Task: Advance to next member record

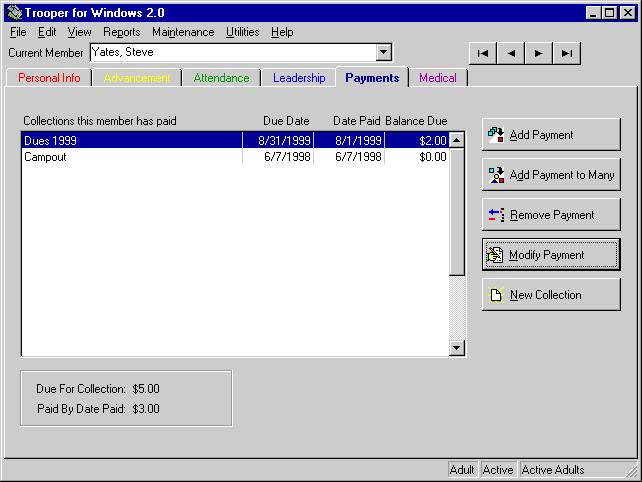Action: click(x=539, y=53)
